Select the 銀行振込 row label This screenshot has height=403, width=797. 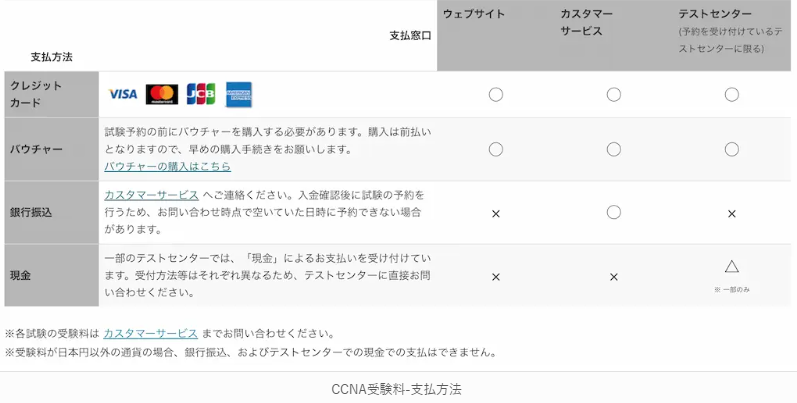(x=31, y=212)
